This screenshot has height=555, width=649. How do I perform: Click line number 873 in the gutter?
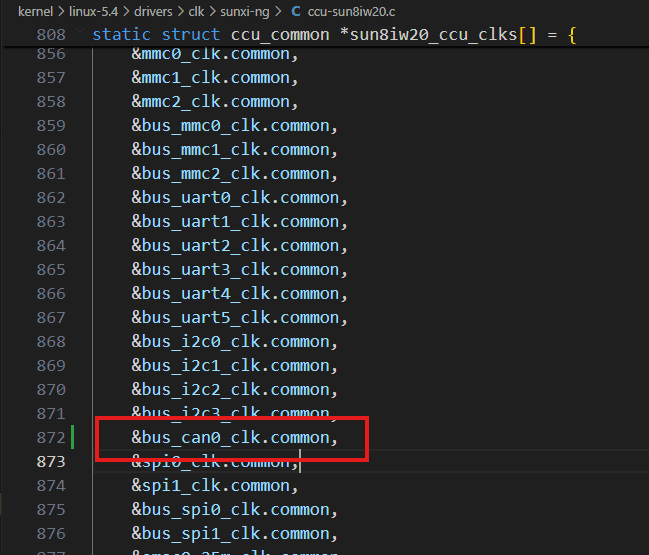point(51,461)
